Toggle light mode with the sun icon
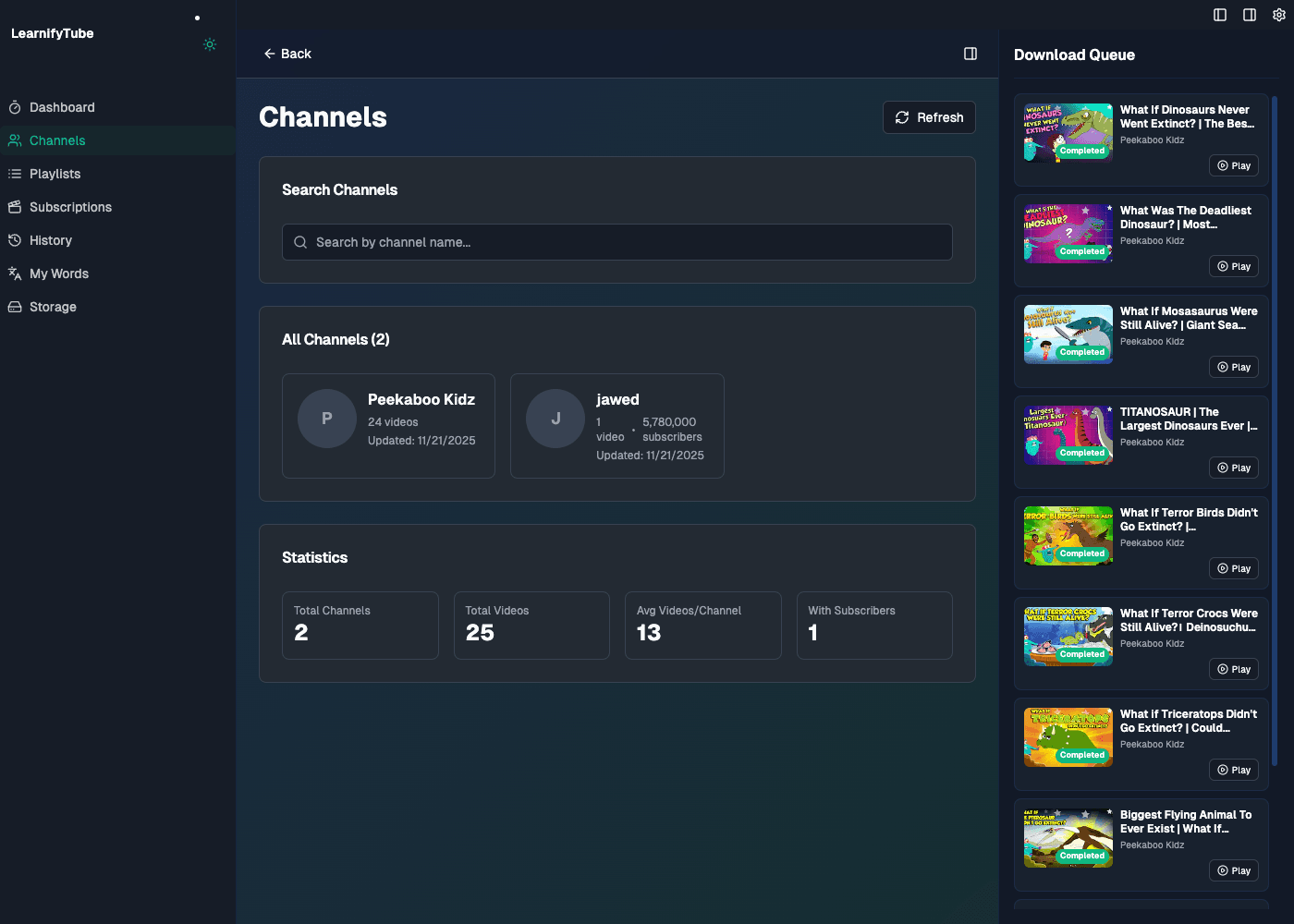Image resolution: width=1294 pixels, height=924 pixels. coord(209,44)
